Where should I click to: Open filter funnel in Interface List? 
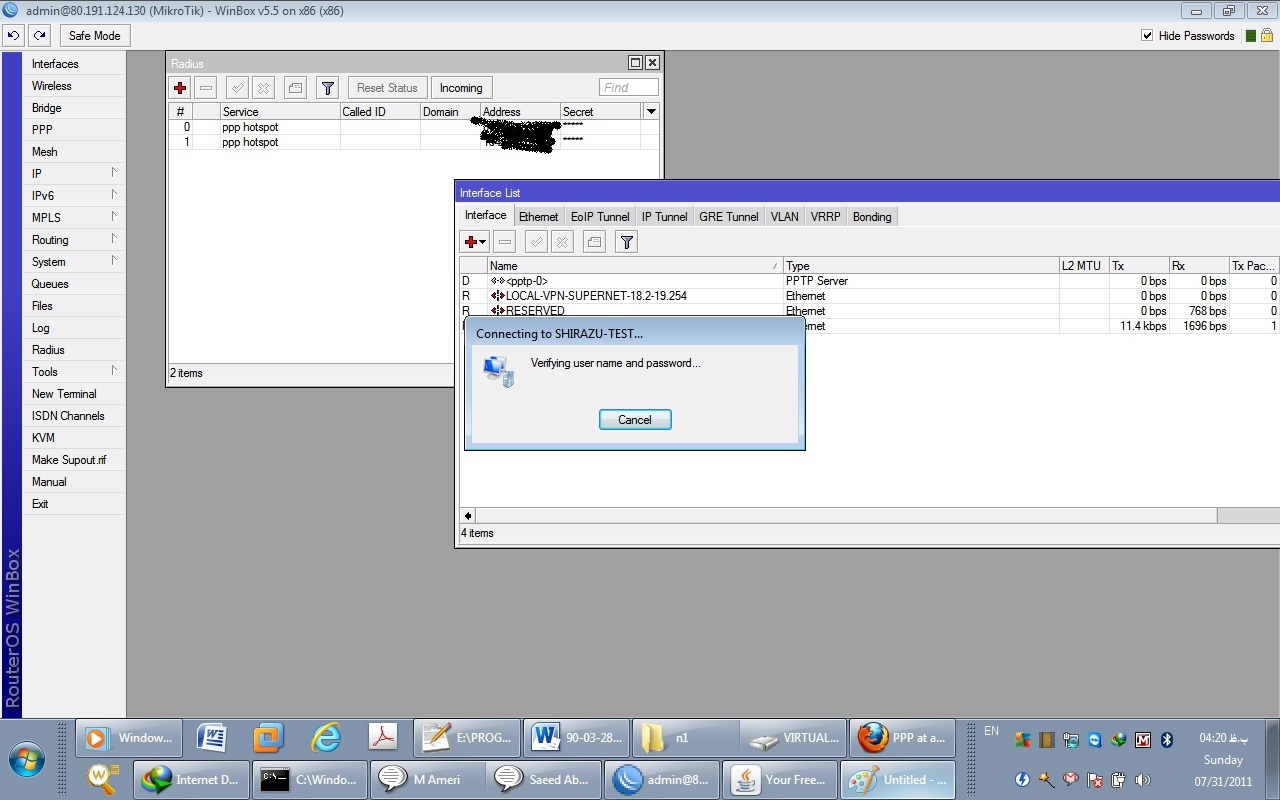coord(626,242)
